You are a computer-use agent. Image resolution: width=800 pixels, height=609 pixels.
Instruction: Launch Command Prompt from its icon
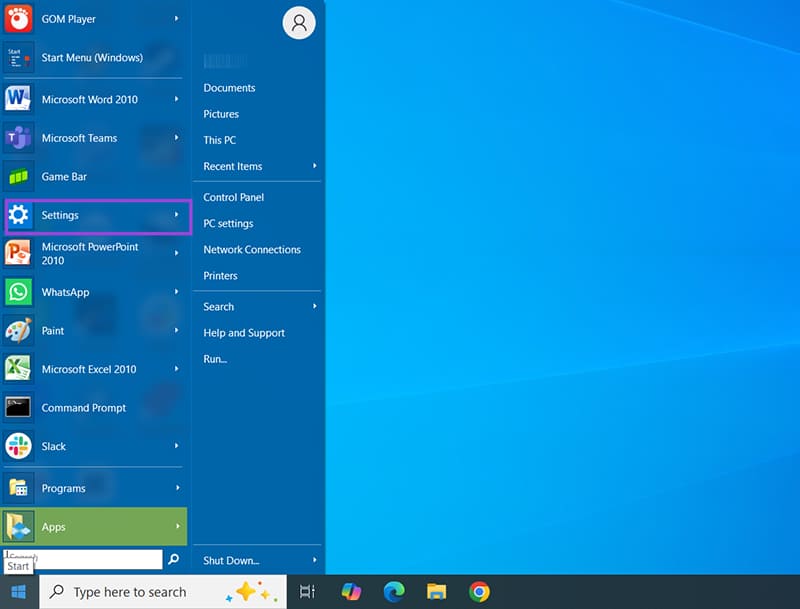click(x=18, y=408)
